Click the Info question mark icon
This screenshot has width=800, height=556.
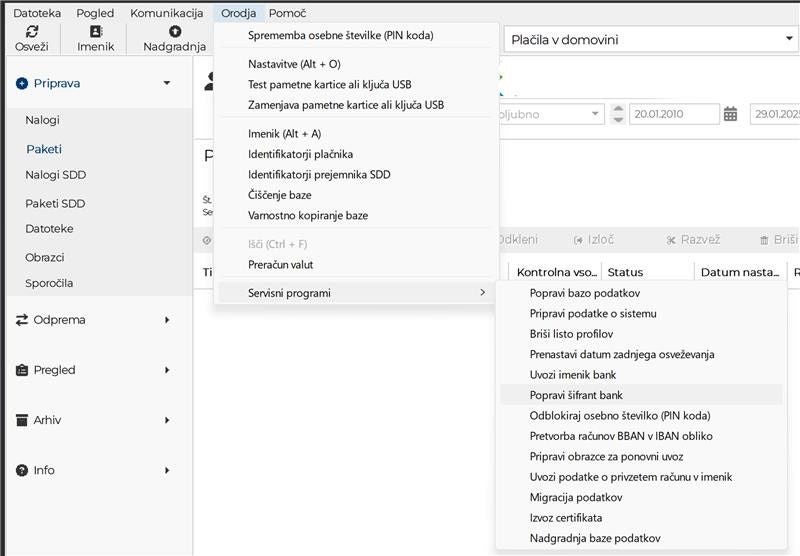pyautogui.click(x=22, y=470)
